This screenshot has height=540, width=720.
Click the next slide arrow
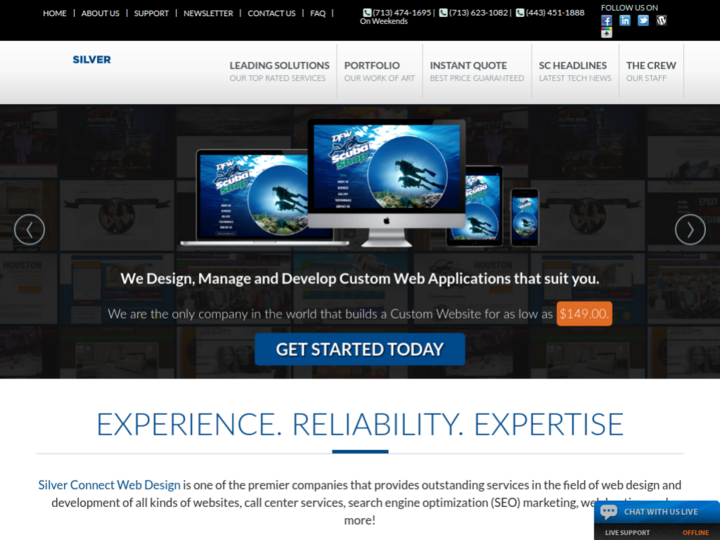click(690, 230)
